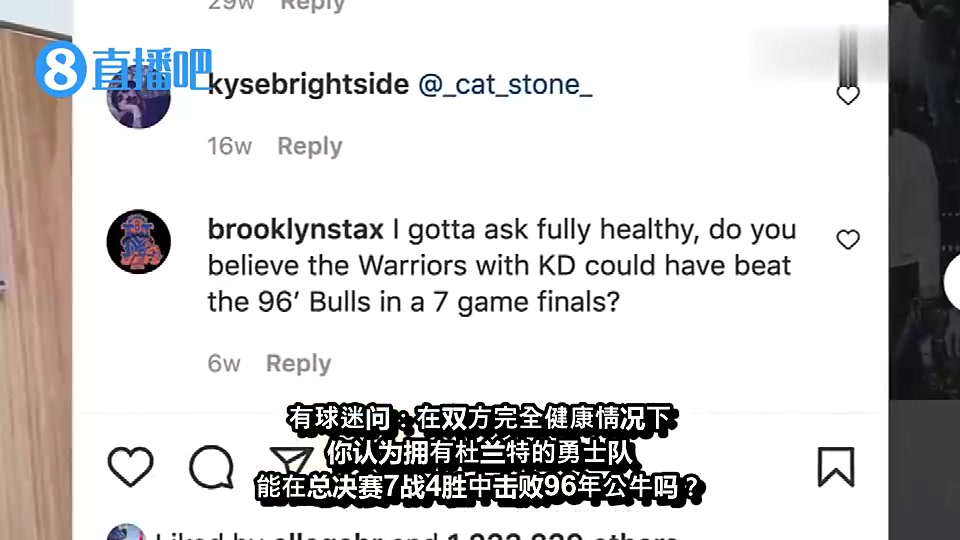Reply to kysebrightside's 16w comment
The image size is (960, 540).
tap(310, 146)
